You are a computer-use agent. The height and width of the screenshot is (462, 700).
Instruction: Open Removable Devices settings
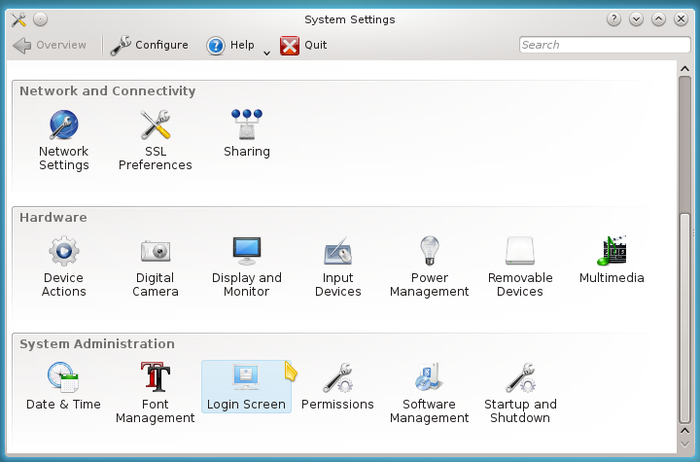coord(520,266)
